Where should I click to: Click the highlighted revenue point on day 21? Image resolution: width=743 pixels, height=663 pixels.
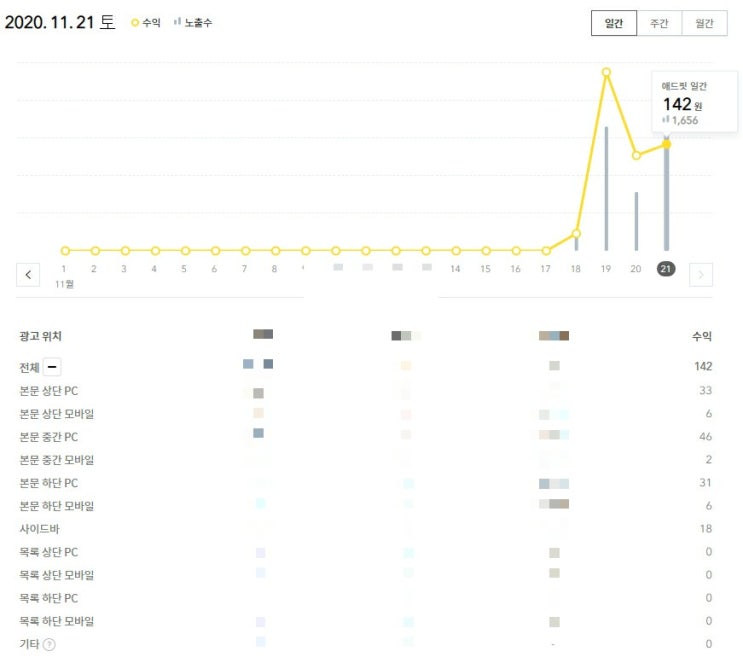pos(666,144)
